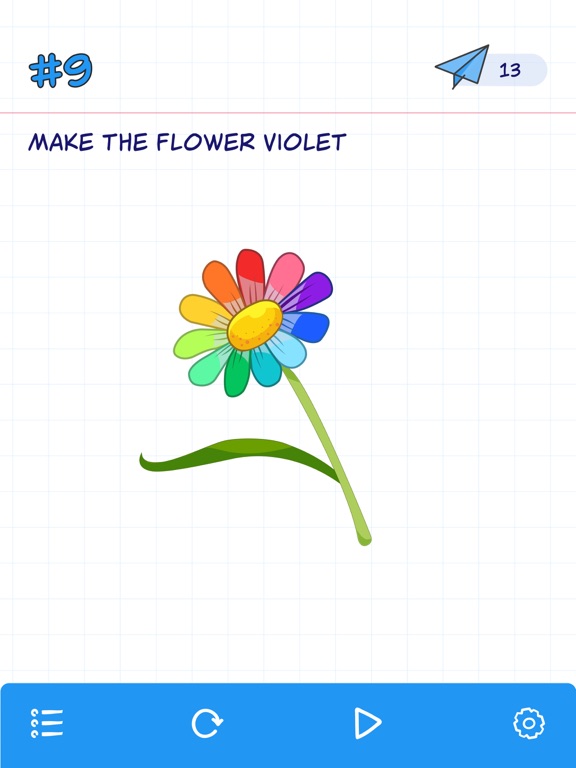This screenshot has width=576, height=768.
Task: Tap the restart level circular arrow
Action: pyautogui.click(x=207, y=723)
